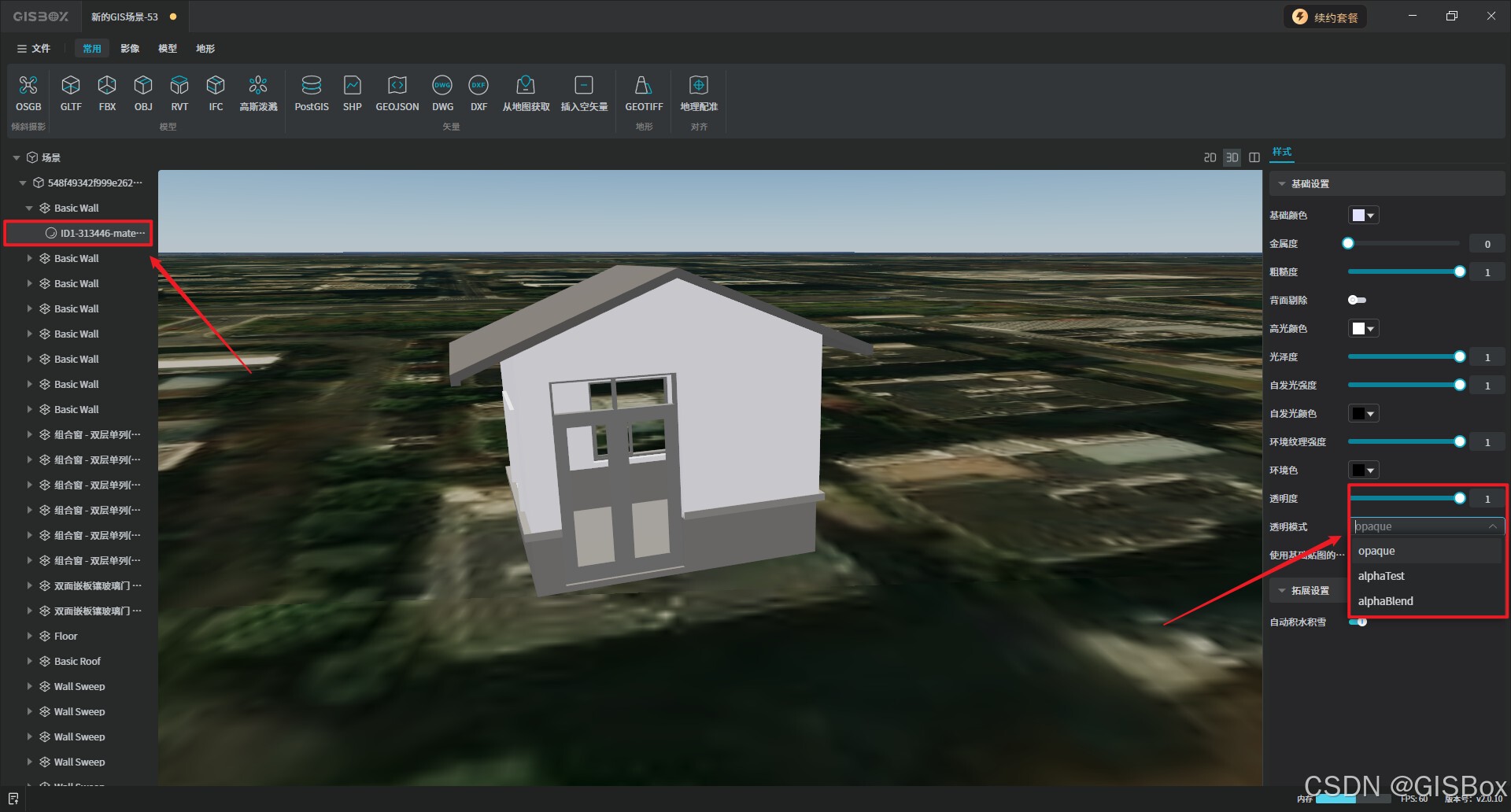
Task: Choose alphaTest from the transparency list
Action: (x=1427, y=576)
